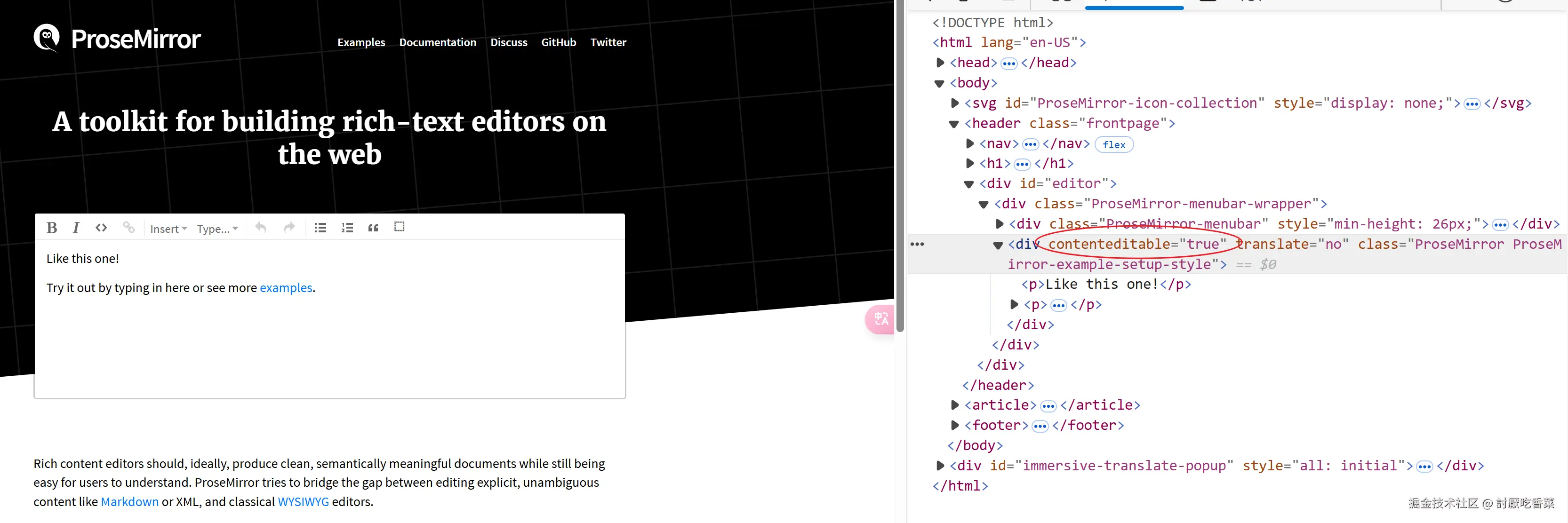1568x523 pixels.
Task: Click the add link chain icon
Action: pos(128,228)
